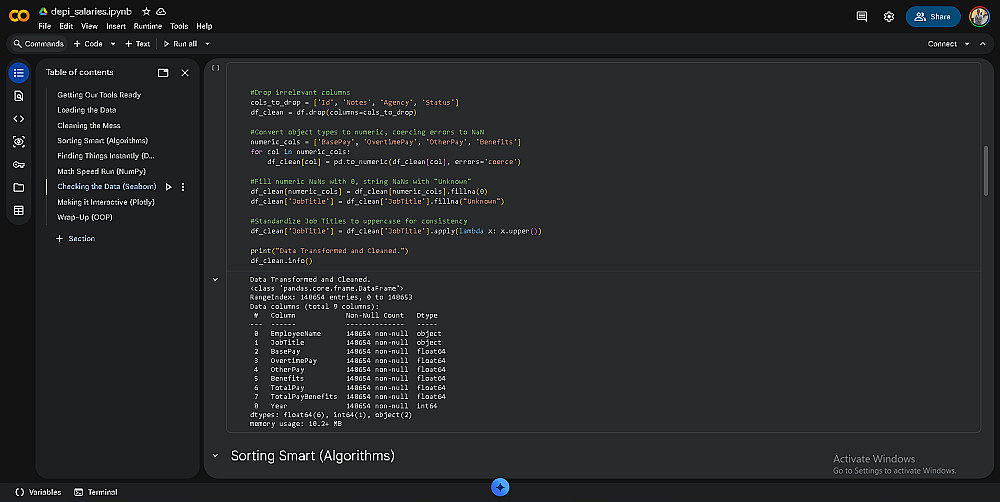Open the Variables panel at bottom
1000x502 pixels.
click(x=38, y=492)
